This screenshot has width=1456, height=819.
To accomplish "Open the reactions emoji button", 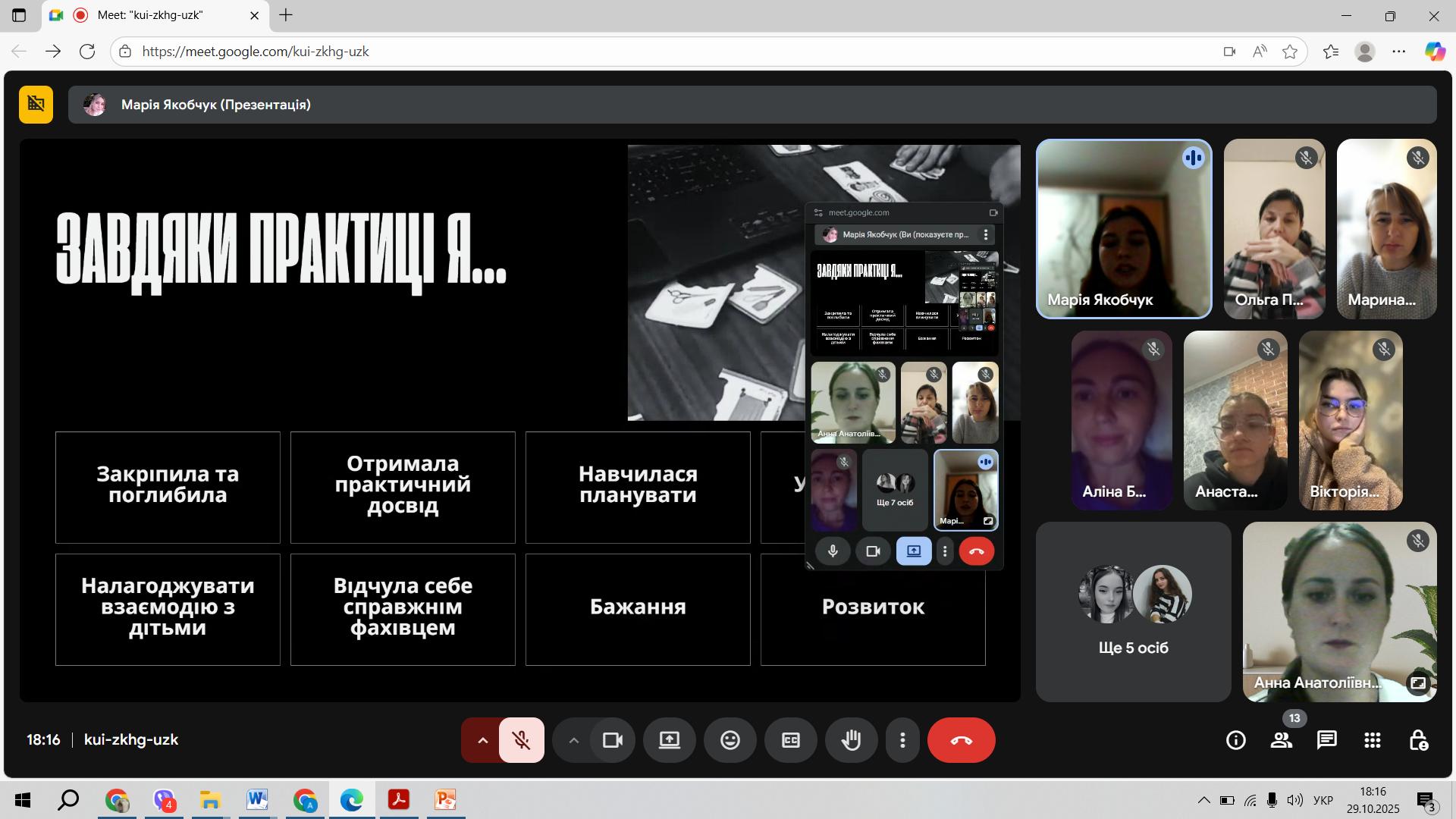I will (730, 740).
